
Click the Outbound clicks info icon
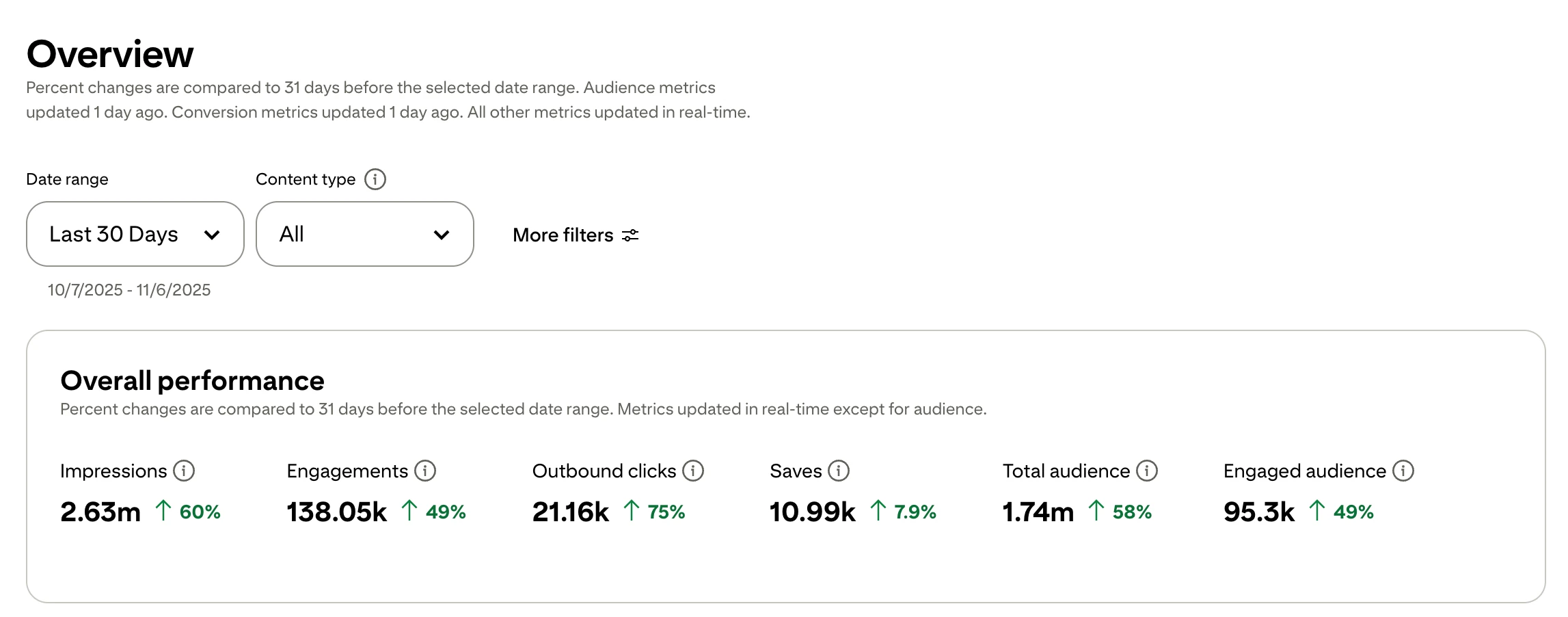pos(693,471)
